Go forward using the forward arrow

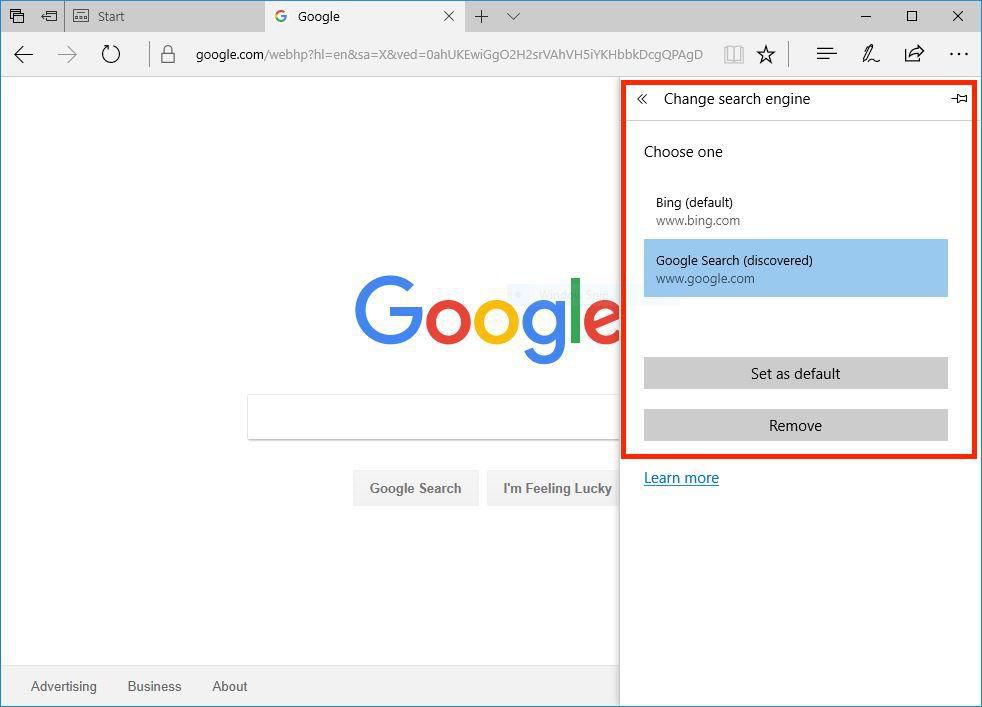[x=67, y=54]
